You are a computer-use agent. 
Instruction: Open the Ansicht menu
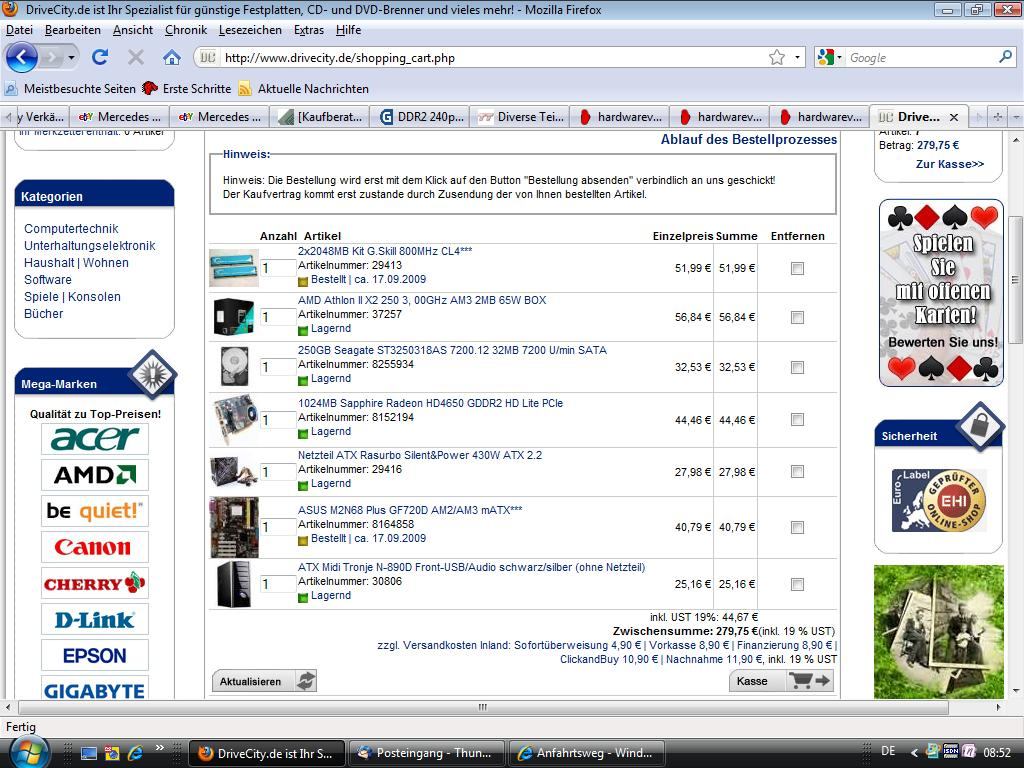coord(133,30)
